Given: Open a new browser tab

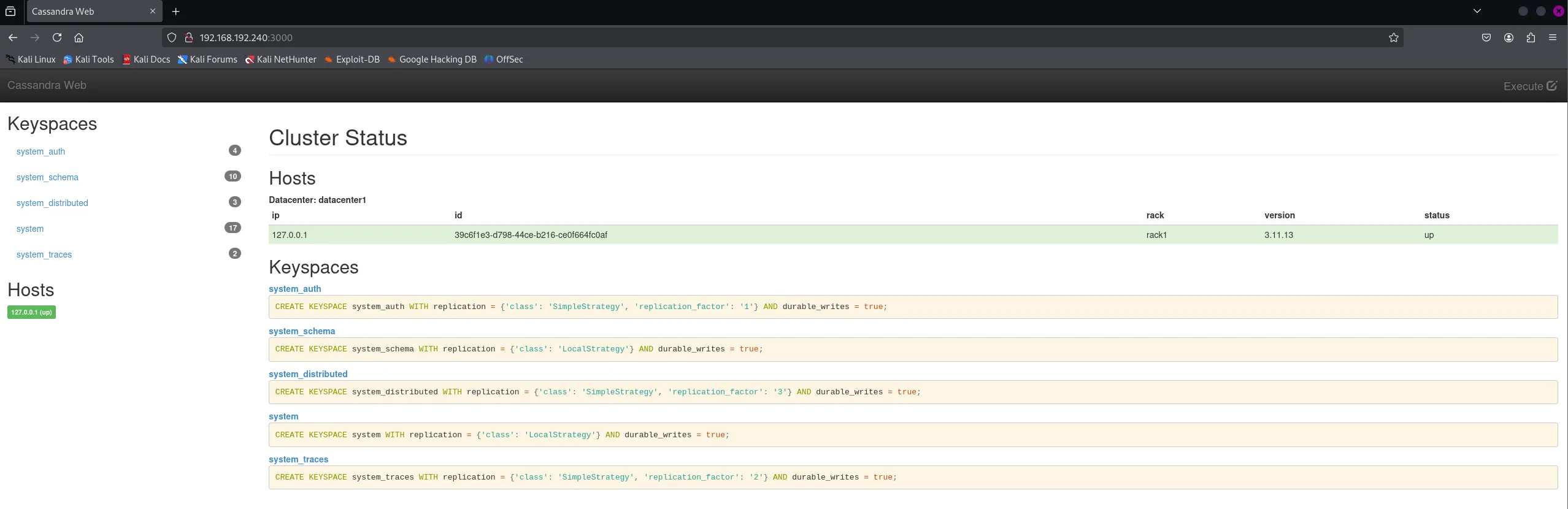Looking at the screenshot, I should coord(176,11).
